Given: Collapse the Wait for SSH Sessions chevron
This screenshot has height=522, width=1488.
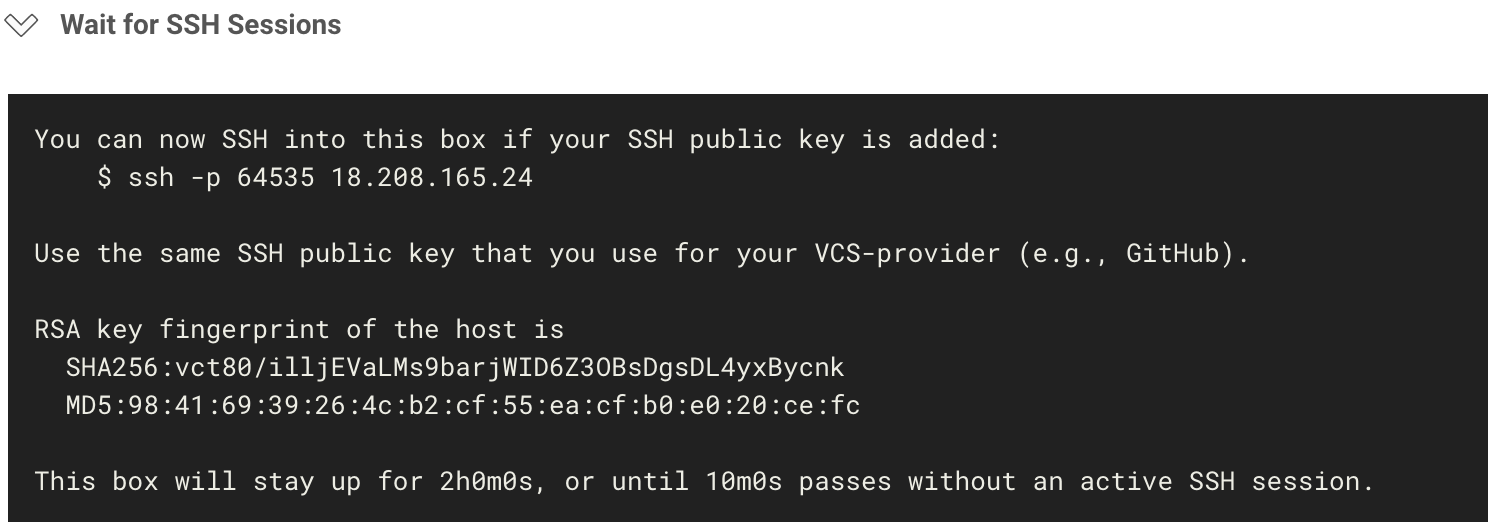Looking at the screenshot, I should click(21, 26).
